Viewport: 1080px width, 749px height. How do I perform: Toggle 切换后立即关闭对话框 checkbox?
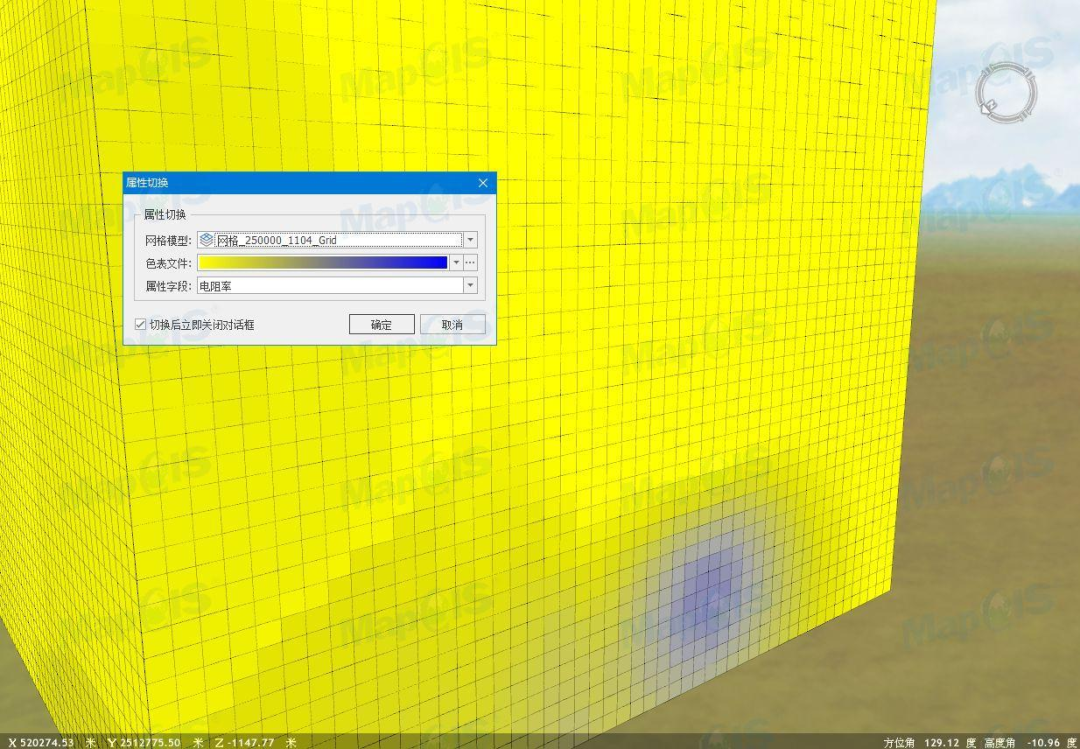pyautogui.click(x=141, y=325)
